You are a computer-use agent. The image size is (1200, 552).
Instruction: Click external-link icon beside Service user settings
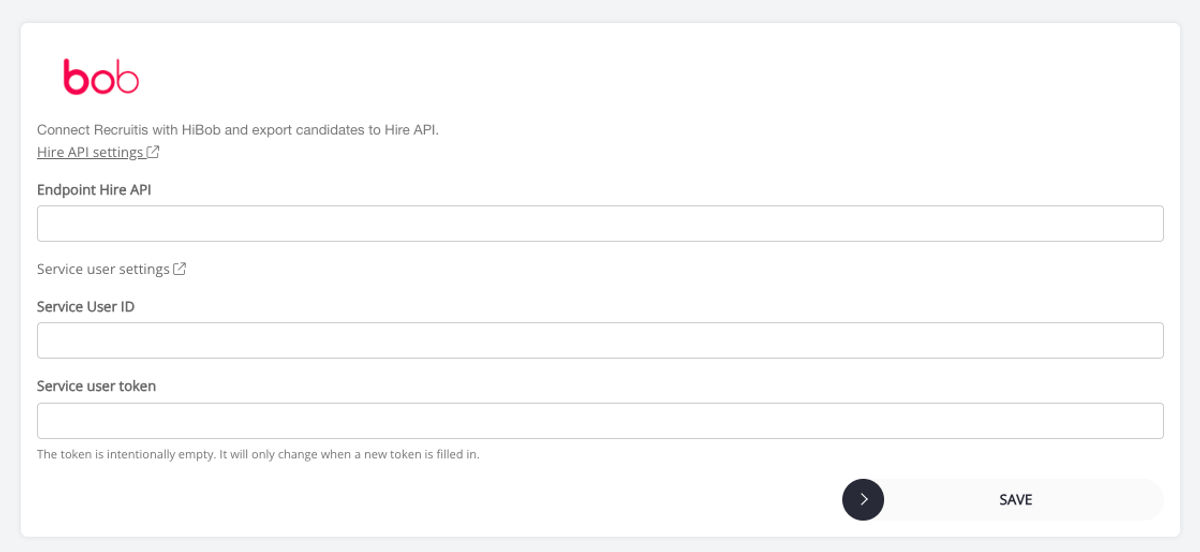[x=180, y=269]
